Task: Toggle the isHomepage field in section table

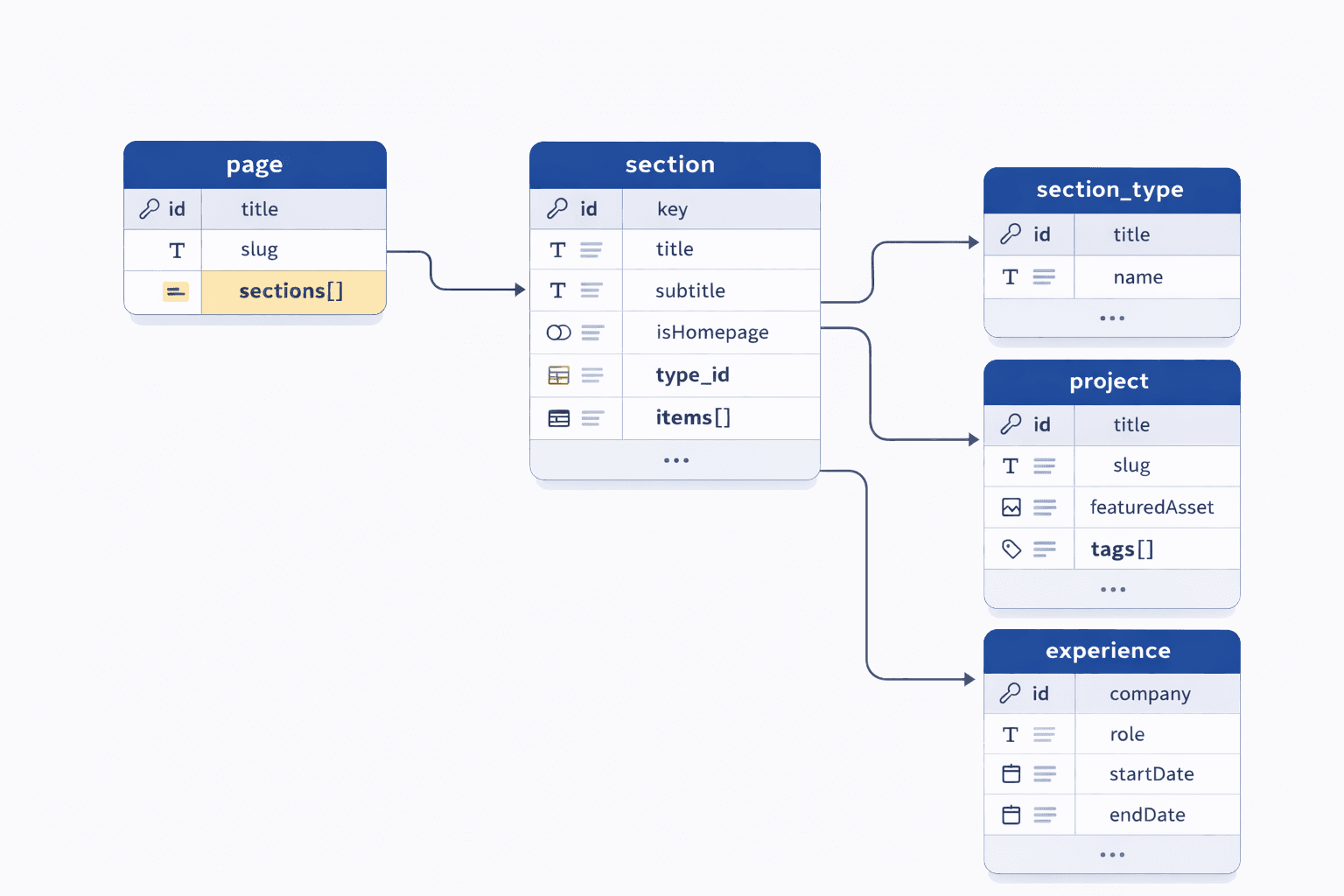Action: tap(711, 332)
